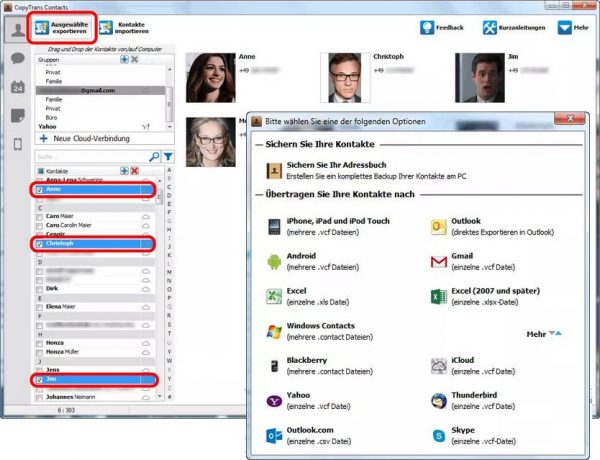Collapse options with Mehr expander
This screenshot has width=600, height=460.
[x=544, y=334]
